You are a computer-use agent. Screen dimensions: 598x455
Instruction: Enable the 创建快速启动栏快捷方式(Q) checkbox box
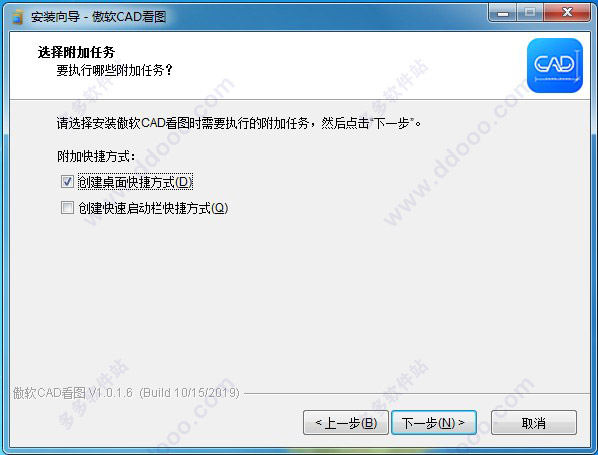(x=68, y=208)
